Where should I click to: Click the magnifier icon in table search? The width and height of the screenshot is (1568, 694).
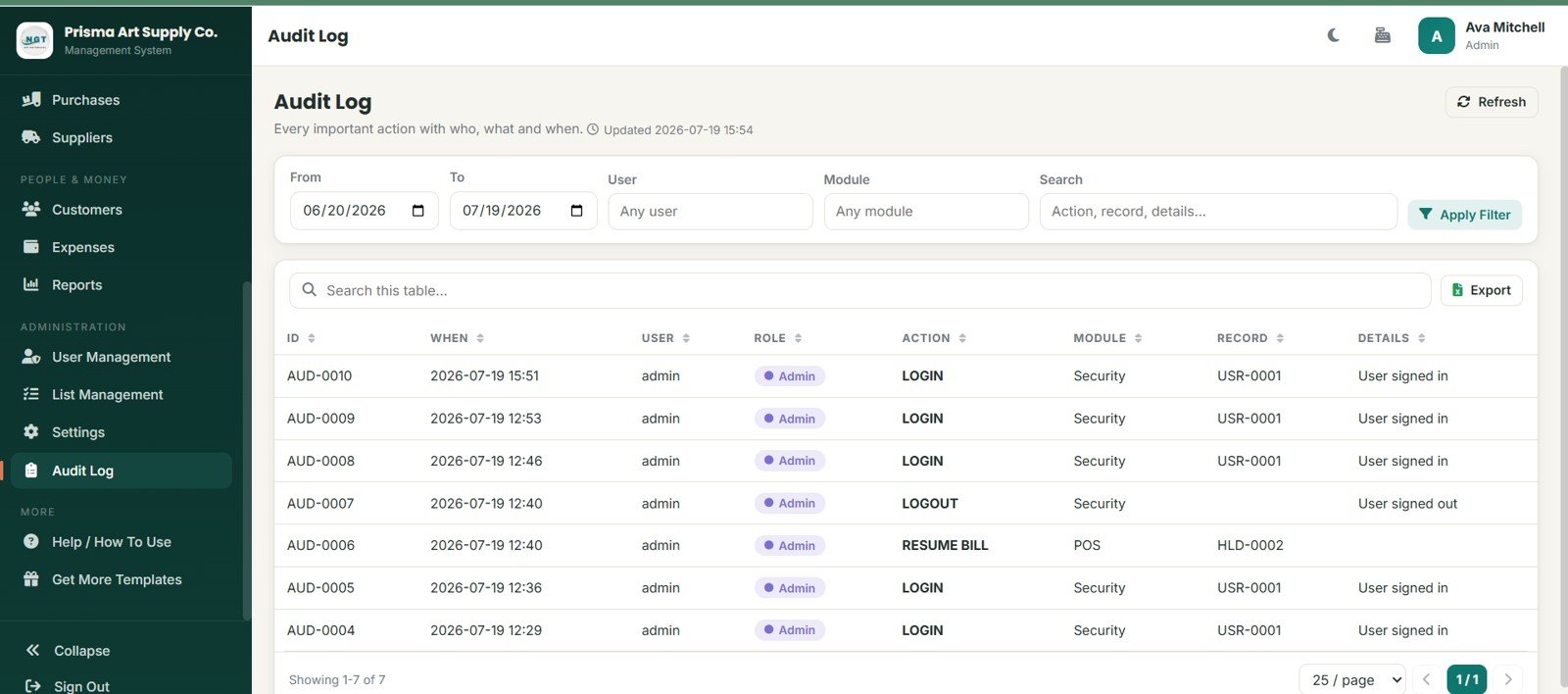310,290
